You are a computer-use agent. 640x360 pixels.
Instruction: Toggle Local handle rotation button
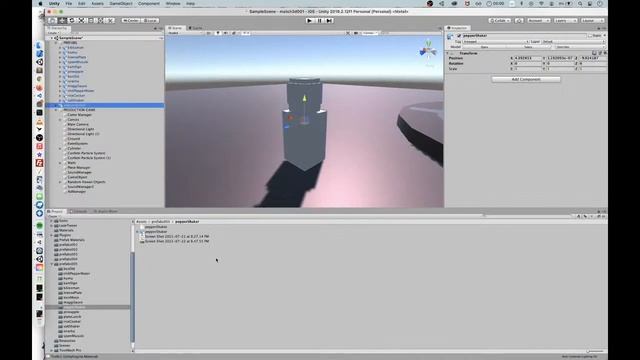point(150,20)
